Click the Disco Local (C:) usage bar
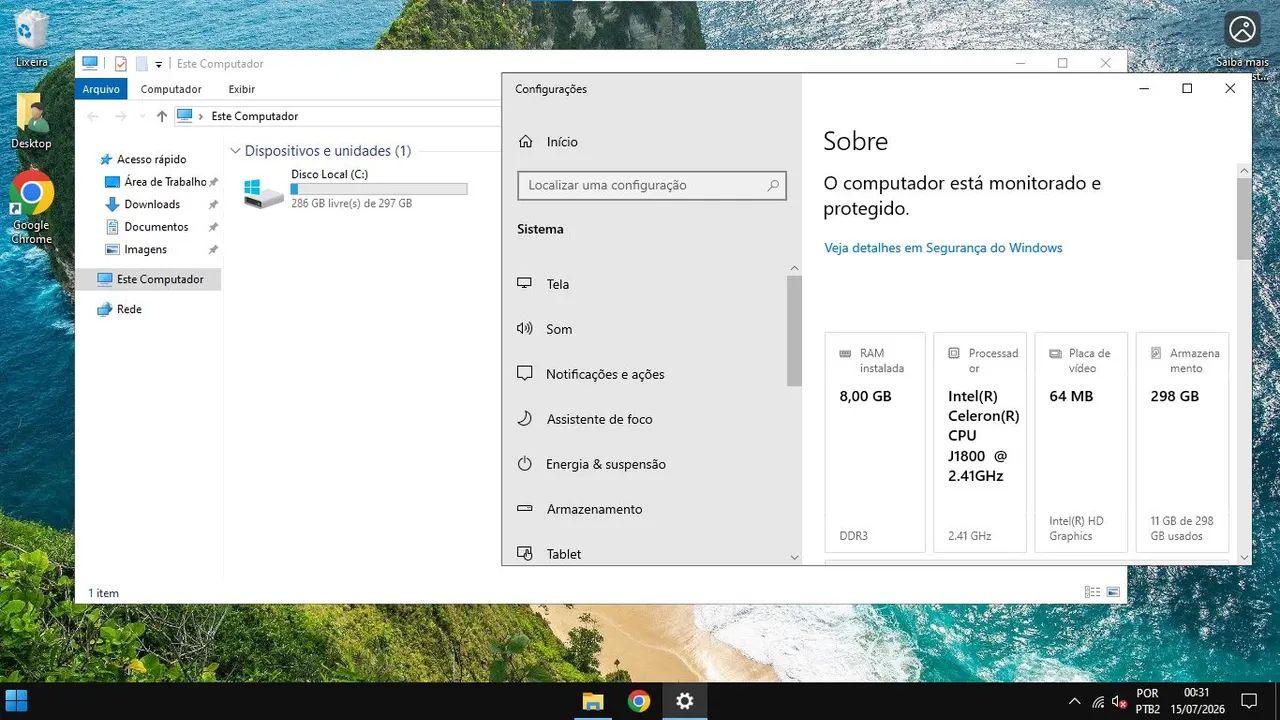The width and height of the screenshot is (1280, 720). click(379, 188)
